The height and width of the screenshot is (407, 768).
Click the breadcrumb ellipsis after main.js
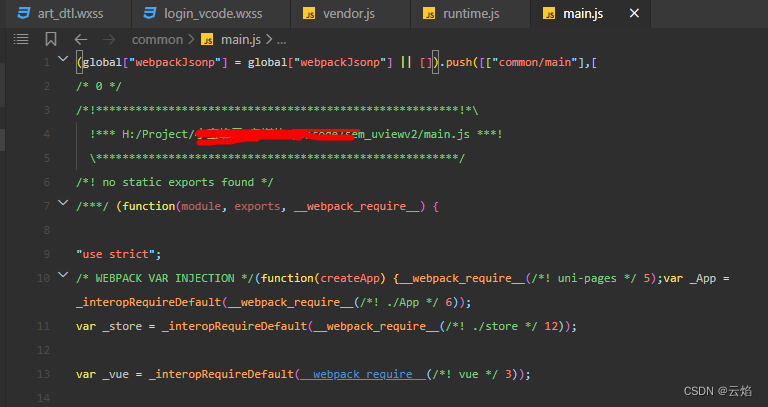pyautogui.click(x=282, y=39)
